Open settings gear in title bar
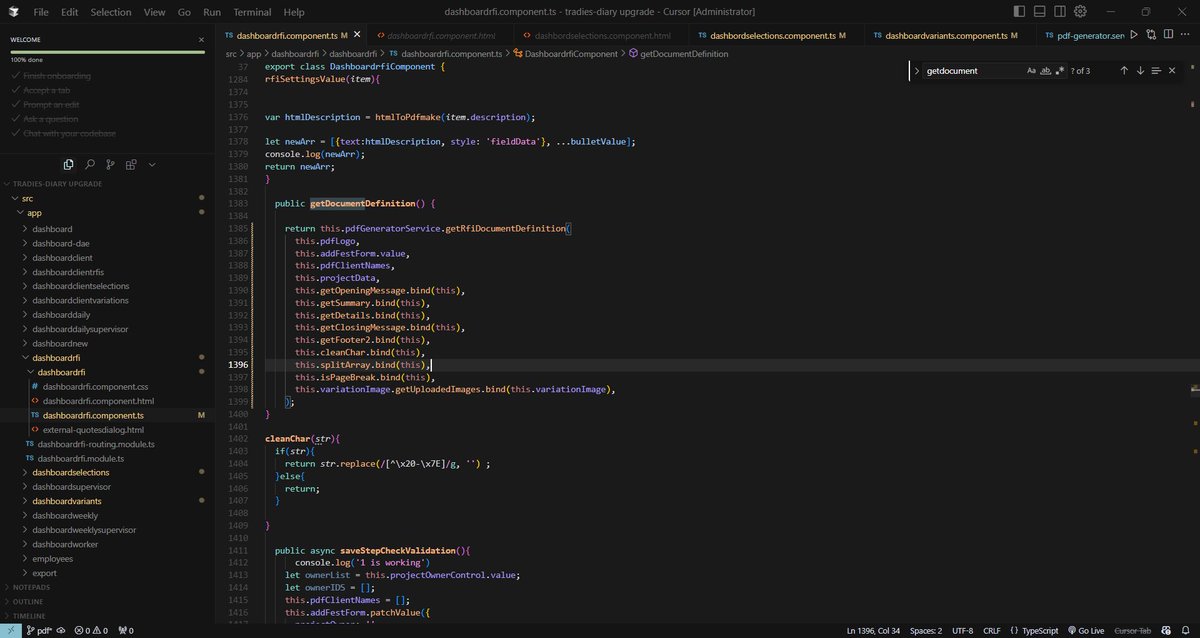The image size is (1200, 638). click(1081, 12)
